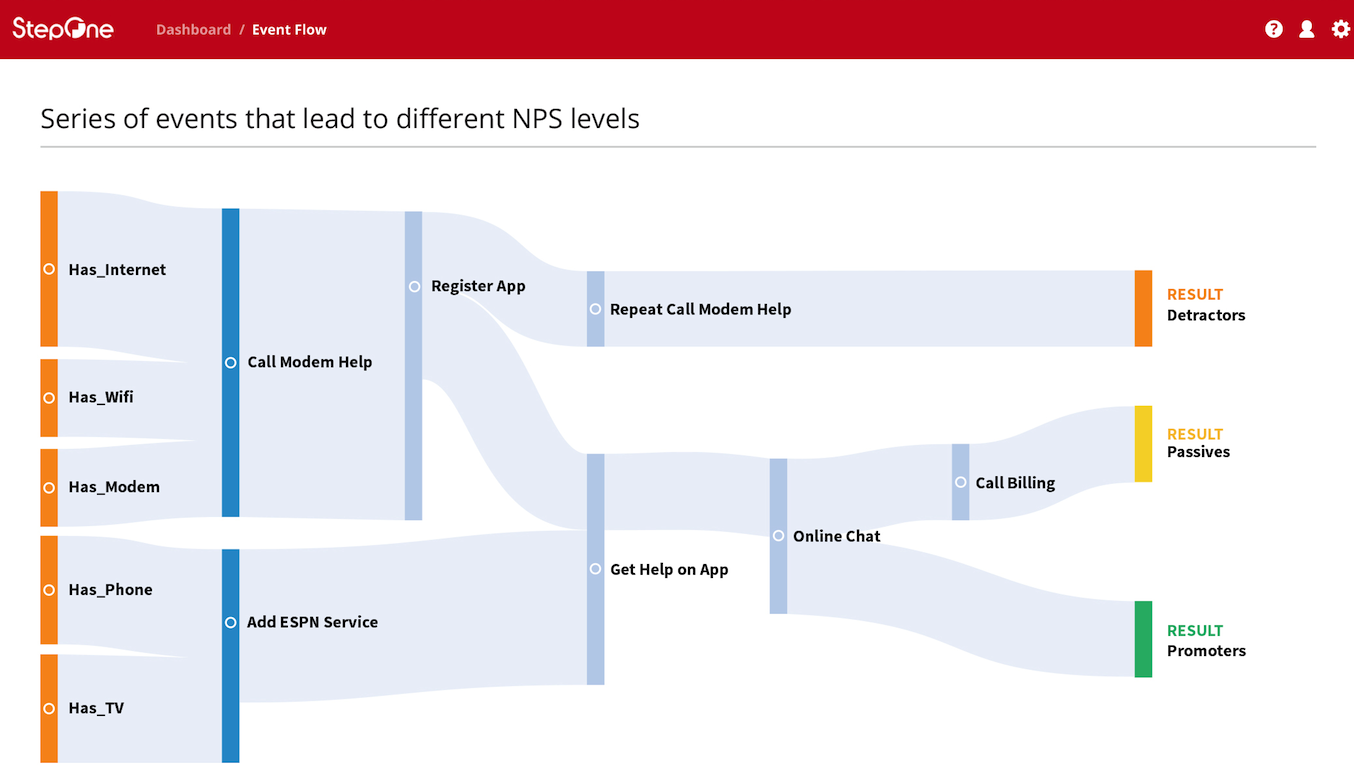Image resolution: width=1354 pixels, height=772 pixels.
Task: Click the Has_Wifi node circle
Action: [x=49, y=397]
